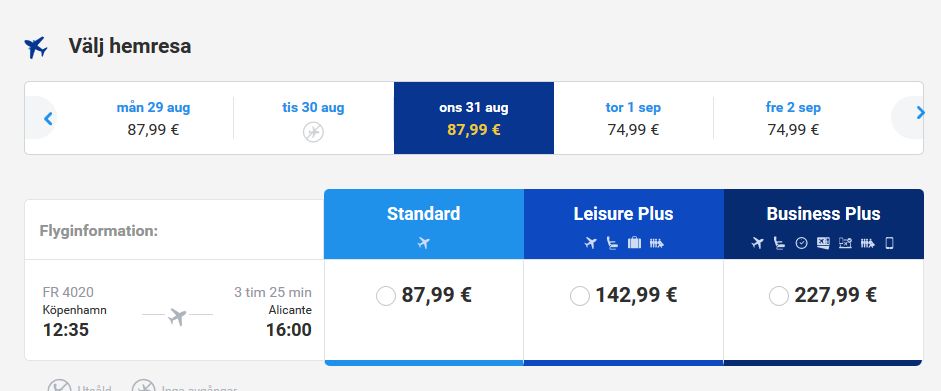
Task: Click flight FR 4020 information row
Action: click(174, 310)
